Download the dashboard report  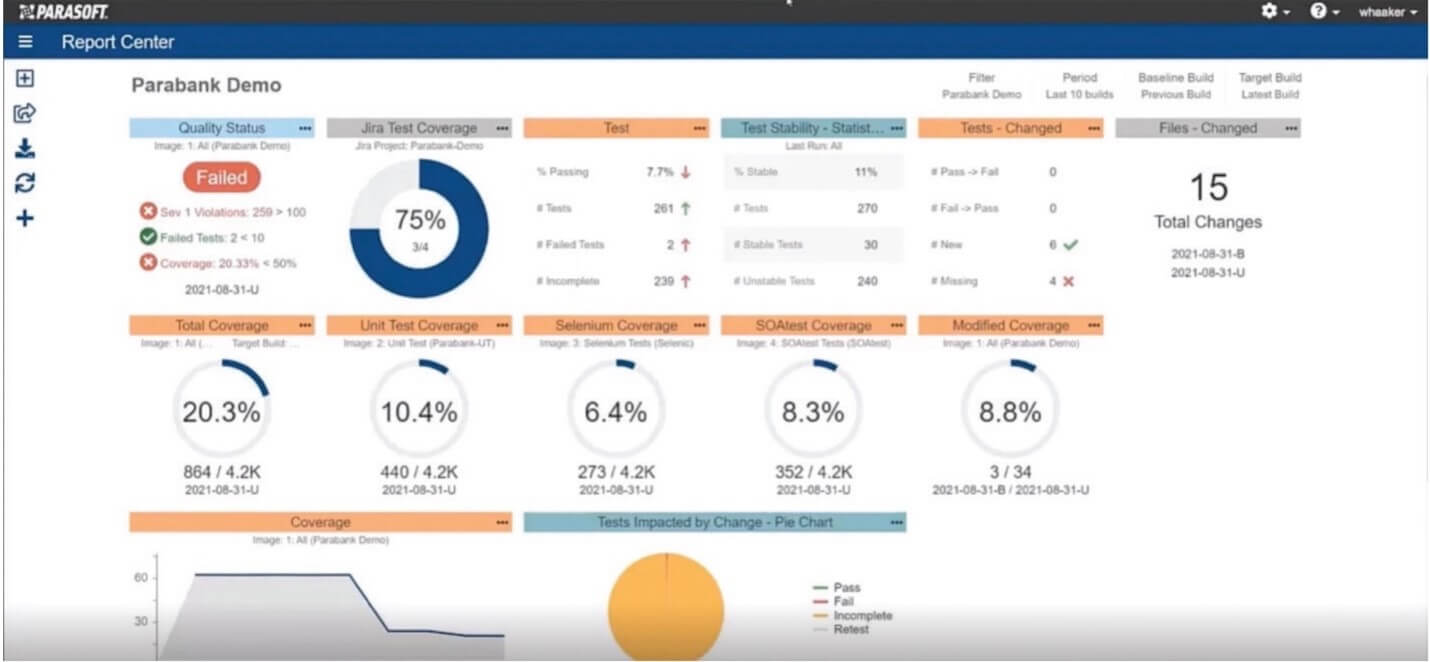click(26, 146)
